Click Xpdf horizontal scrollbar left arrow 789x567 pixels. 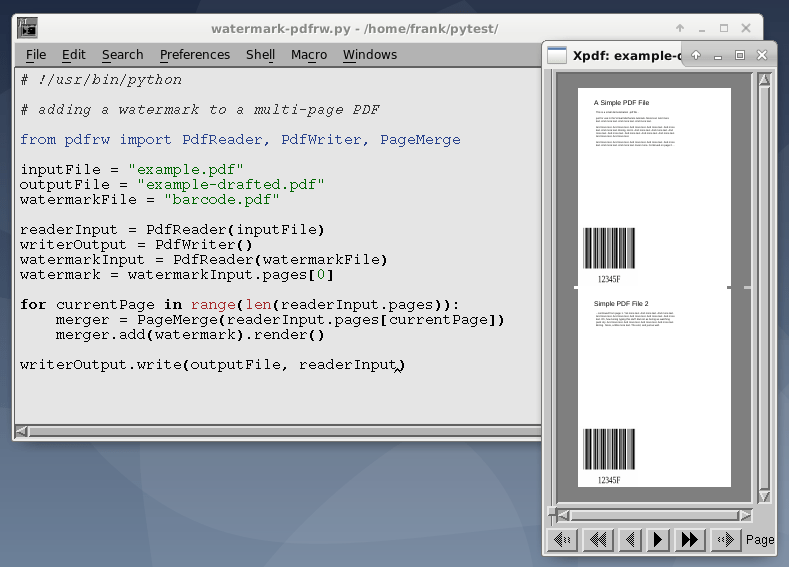click(564, 515)
